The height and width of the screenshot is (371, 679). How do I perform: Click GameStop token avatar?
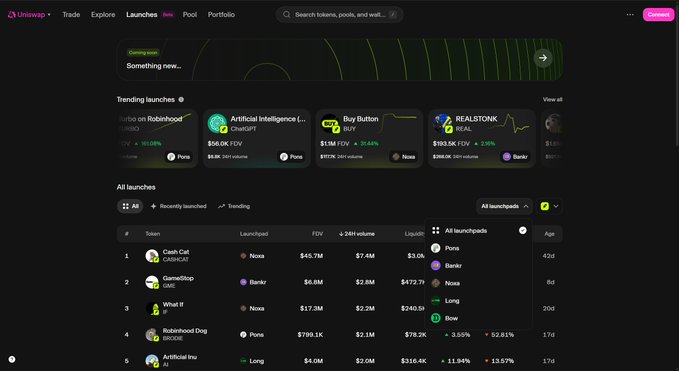click(x=152, y=282)
